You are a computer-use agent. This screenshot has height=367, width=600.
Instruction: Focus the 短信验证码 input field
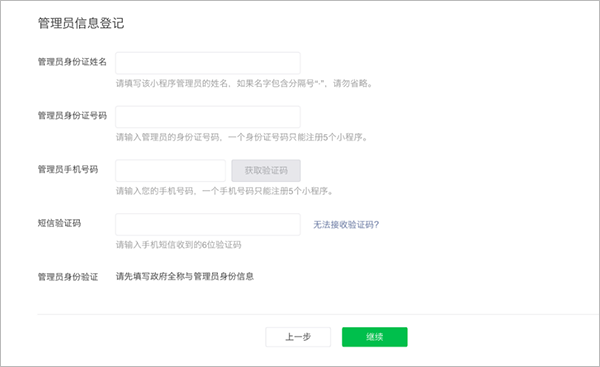(208, 224)
